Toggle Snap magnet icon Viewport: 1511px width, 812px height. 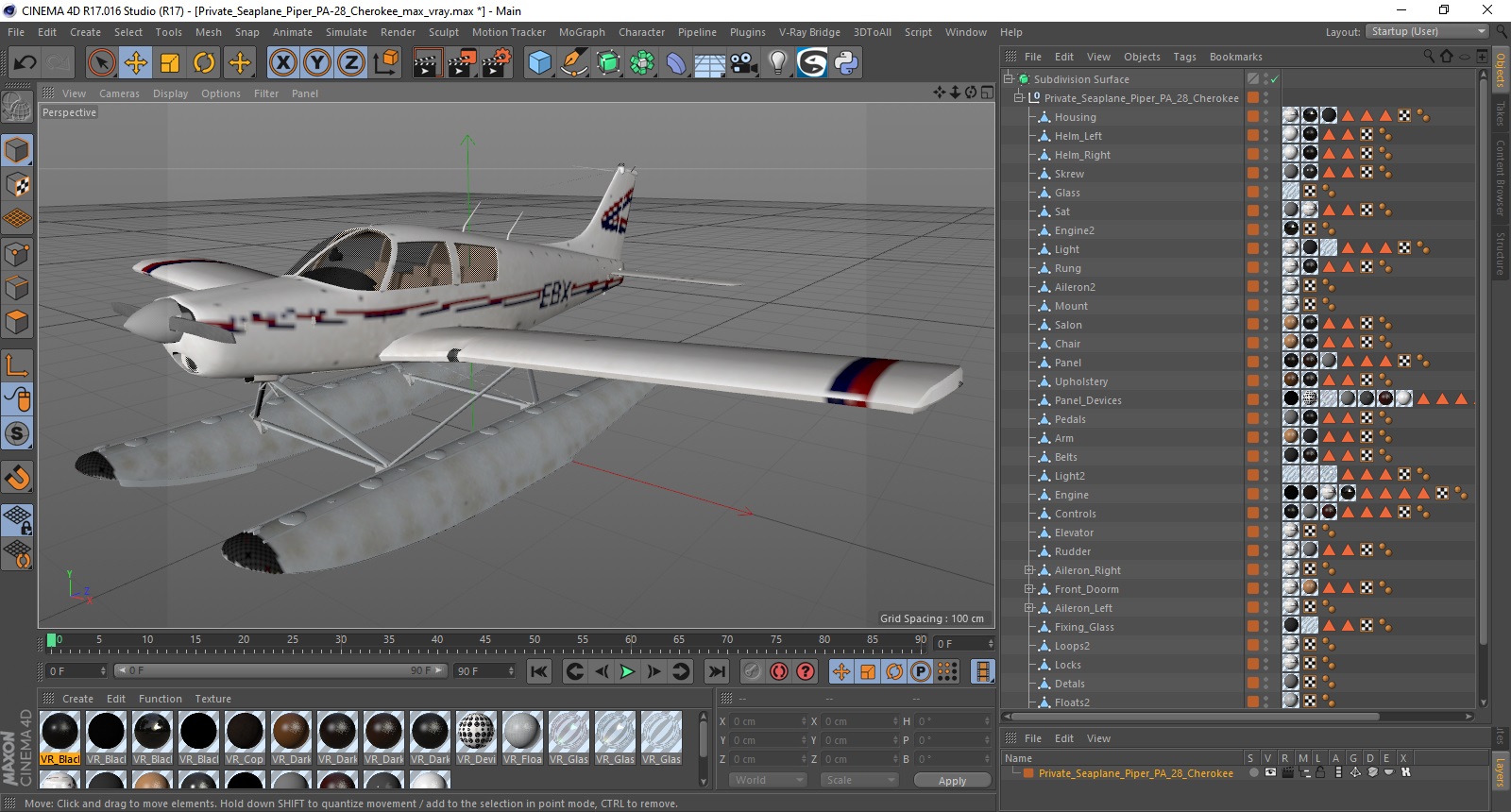(17, 478)
